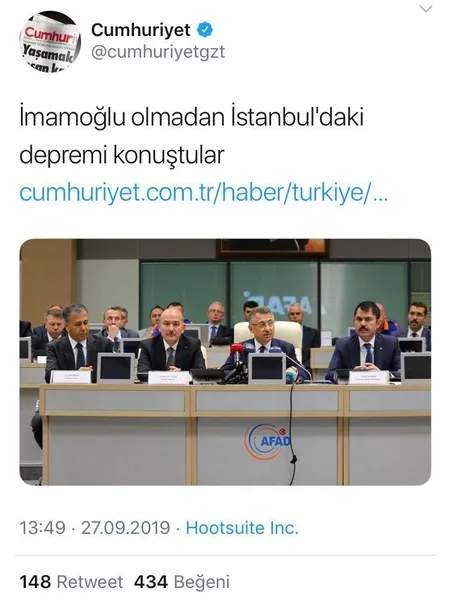The image size is (450, 600).
Task: Click the 27.09.2019 date
Action: 126,528
